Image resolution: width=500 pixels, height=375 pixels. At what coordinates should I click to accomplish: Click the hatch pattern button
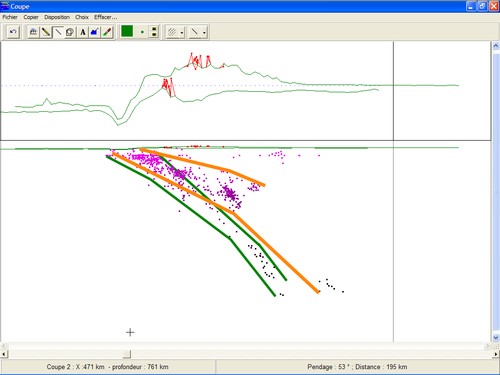tap(172, 32)
